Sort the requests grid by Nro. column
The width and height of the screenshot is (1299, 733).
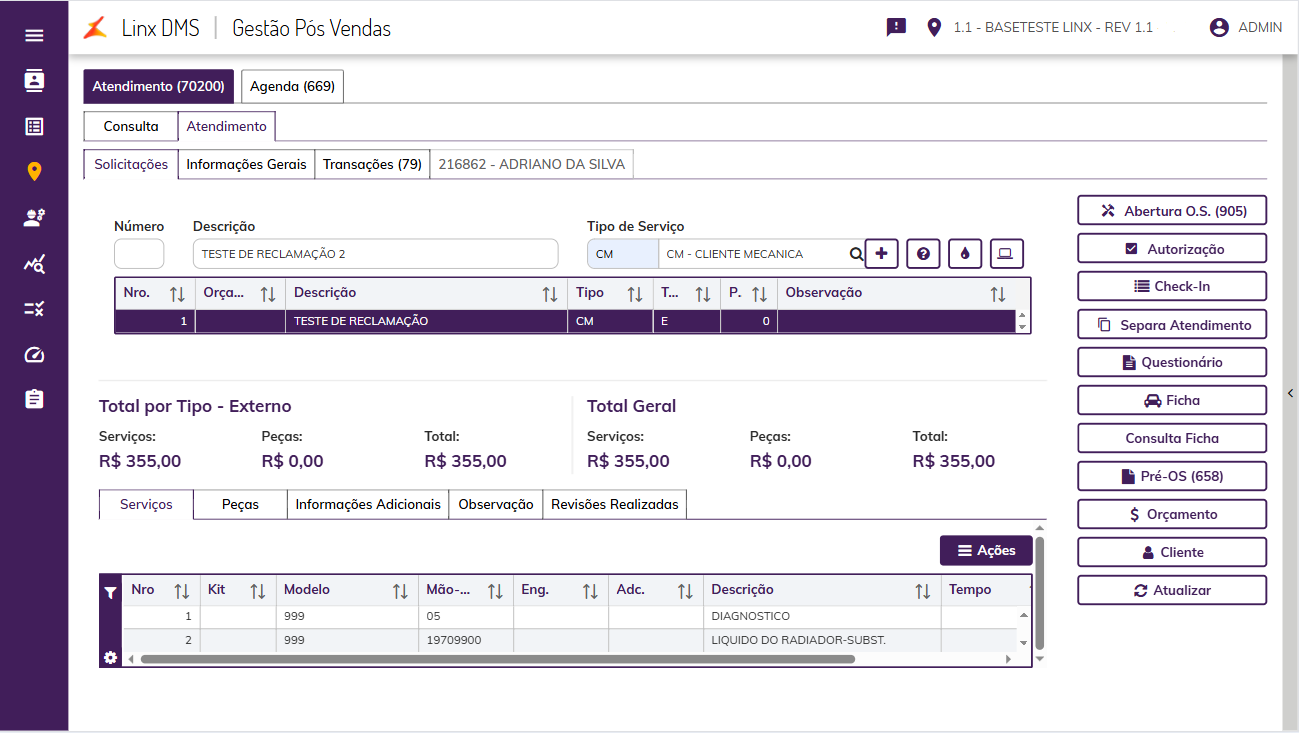pyautogui.click(x=178, y=294)
